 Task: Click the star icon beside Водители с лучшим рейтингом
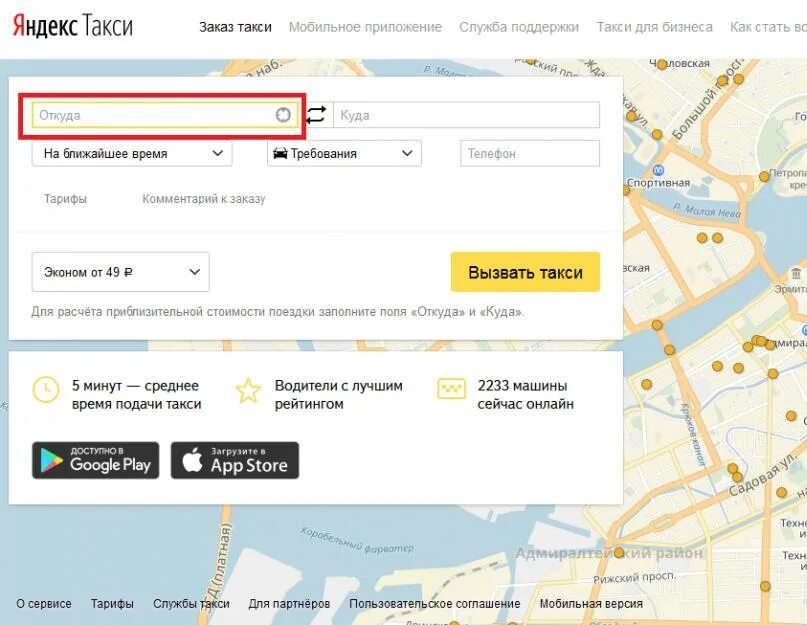tap(248, 390)
